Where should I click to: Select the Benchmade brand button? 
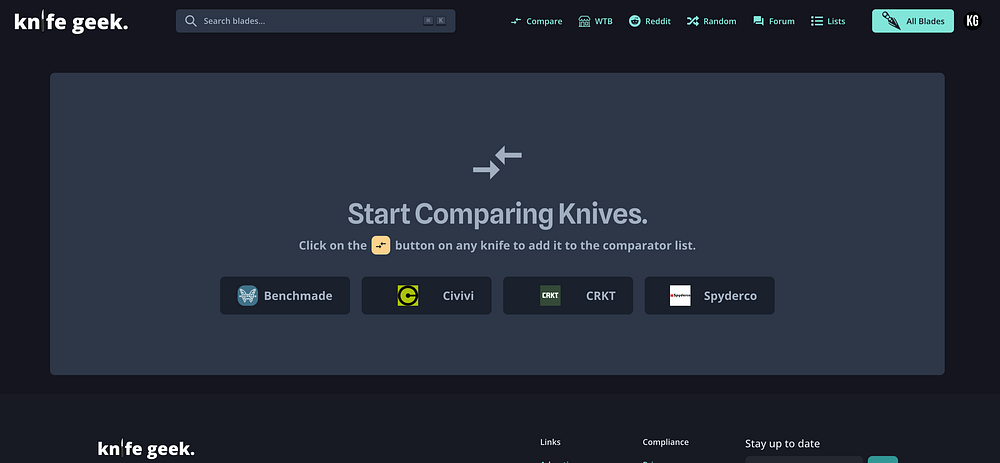(x=285, y=295)
